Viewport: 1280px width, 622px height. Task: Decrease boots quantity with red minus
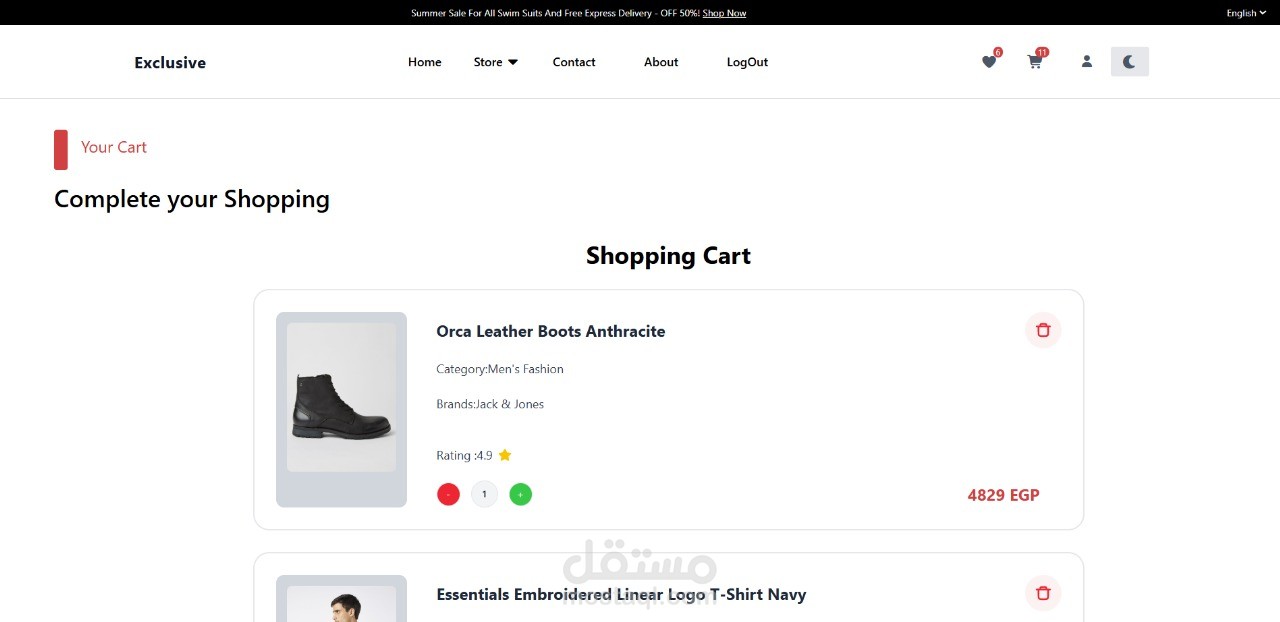[448, 494]
